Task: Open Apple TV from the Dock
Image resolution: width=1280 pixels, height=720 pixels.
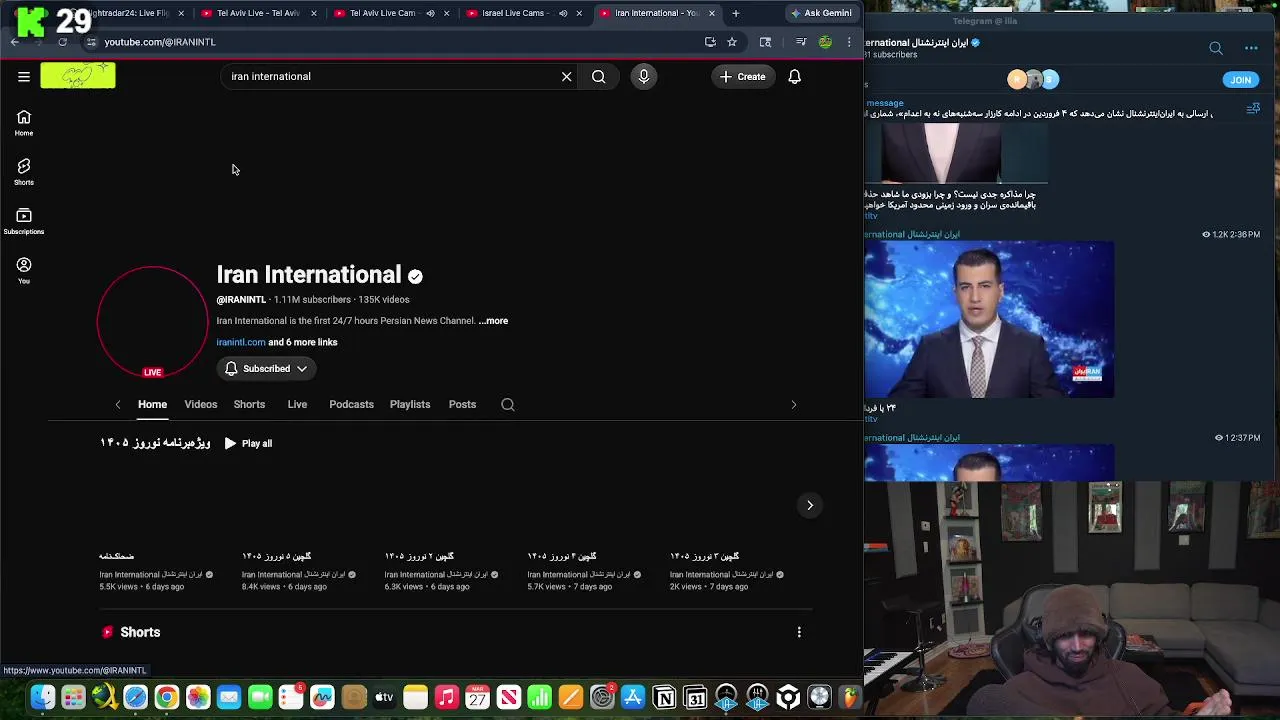Action: 384,697
